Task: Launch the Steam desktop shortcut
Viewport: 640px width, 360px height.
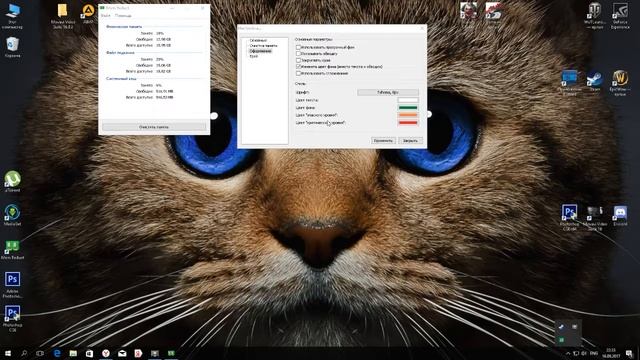Action: click(595, 81)
